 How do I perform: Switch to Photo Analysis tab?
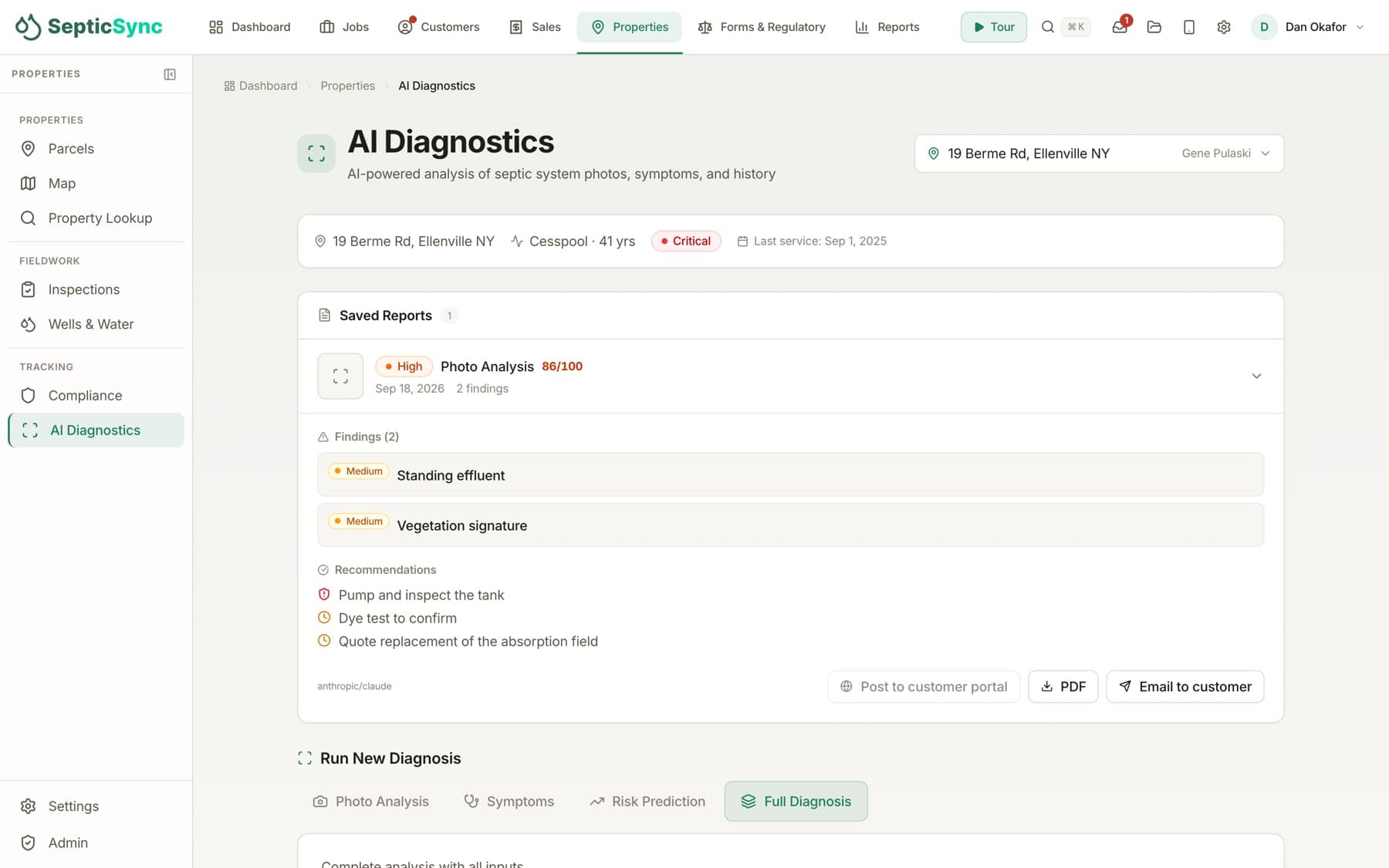tap(370, 802)
